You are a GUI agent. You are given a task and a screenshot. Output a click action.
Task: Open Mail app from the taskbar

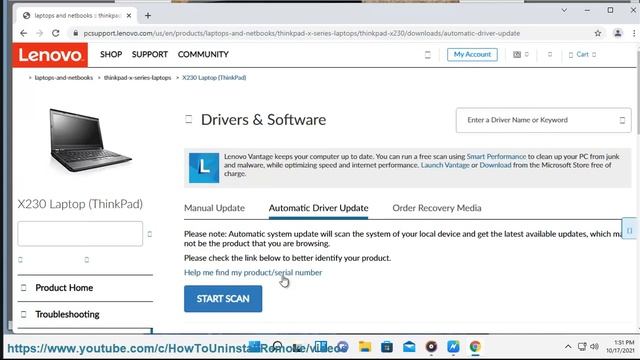point(409,347)
